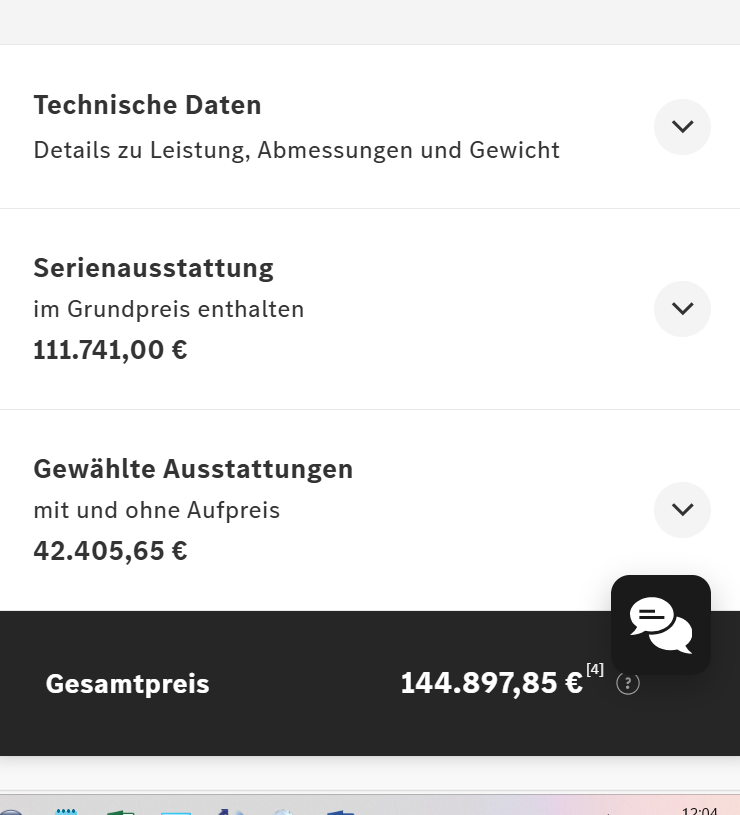This screenshot has width=740, height=815.
Task: Open footnote 4 beside total price
Action: coord(595,669)
